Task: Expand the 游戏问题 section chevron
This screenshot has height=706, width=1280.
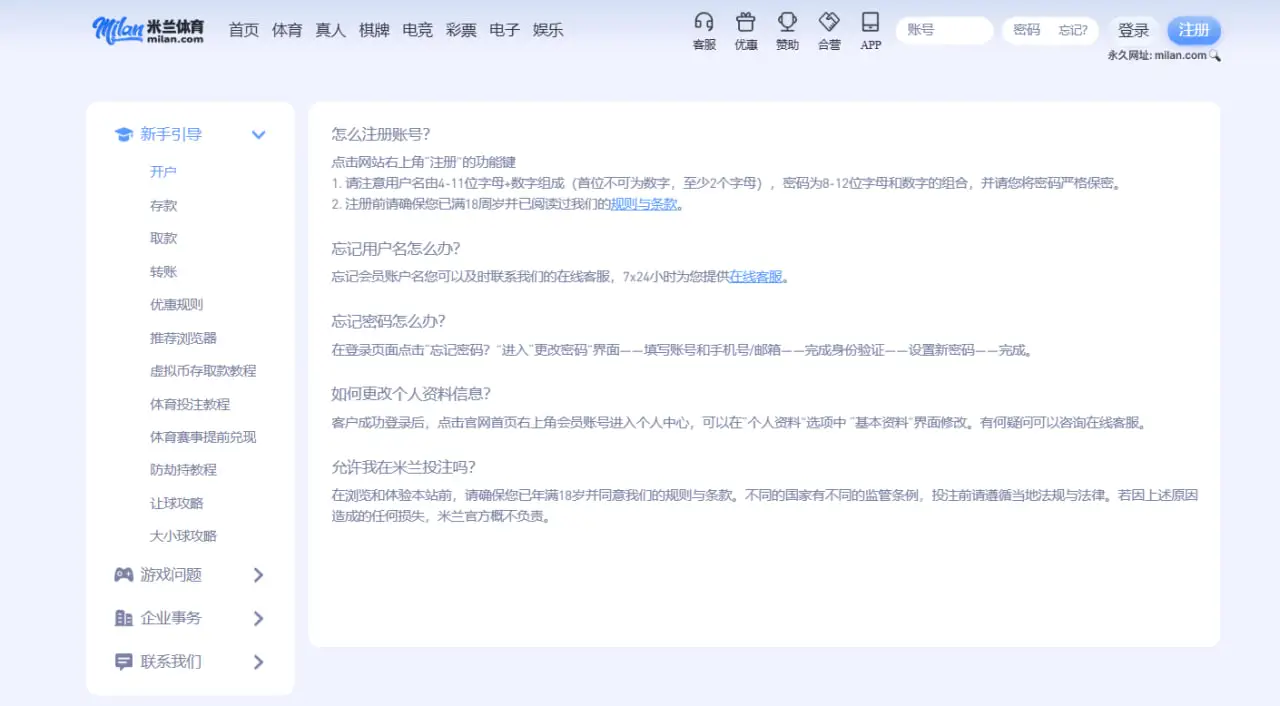Action: (258, 575)
